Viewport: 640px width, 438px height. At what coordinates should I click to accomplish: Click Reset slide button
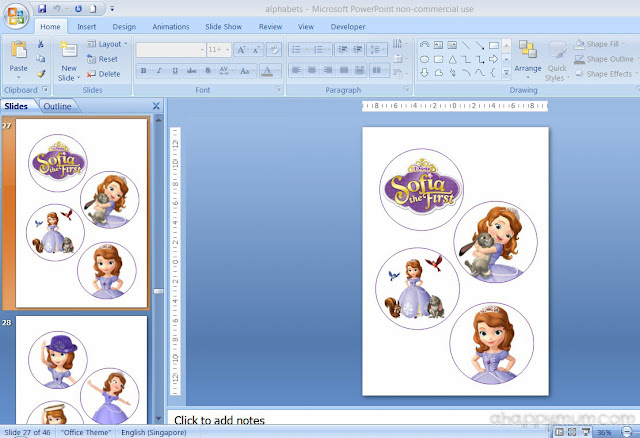point(102,59)
